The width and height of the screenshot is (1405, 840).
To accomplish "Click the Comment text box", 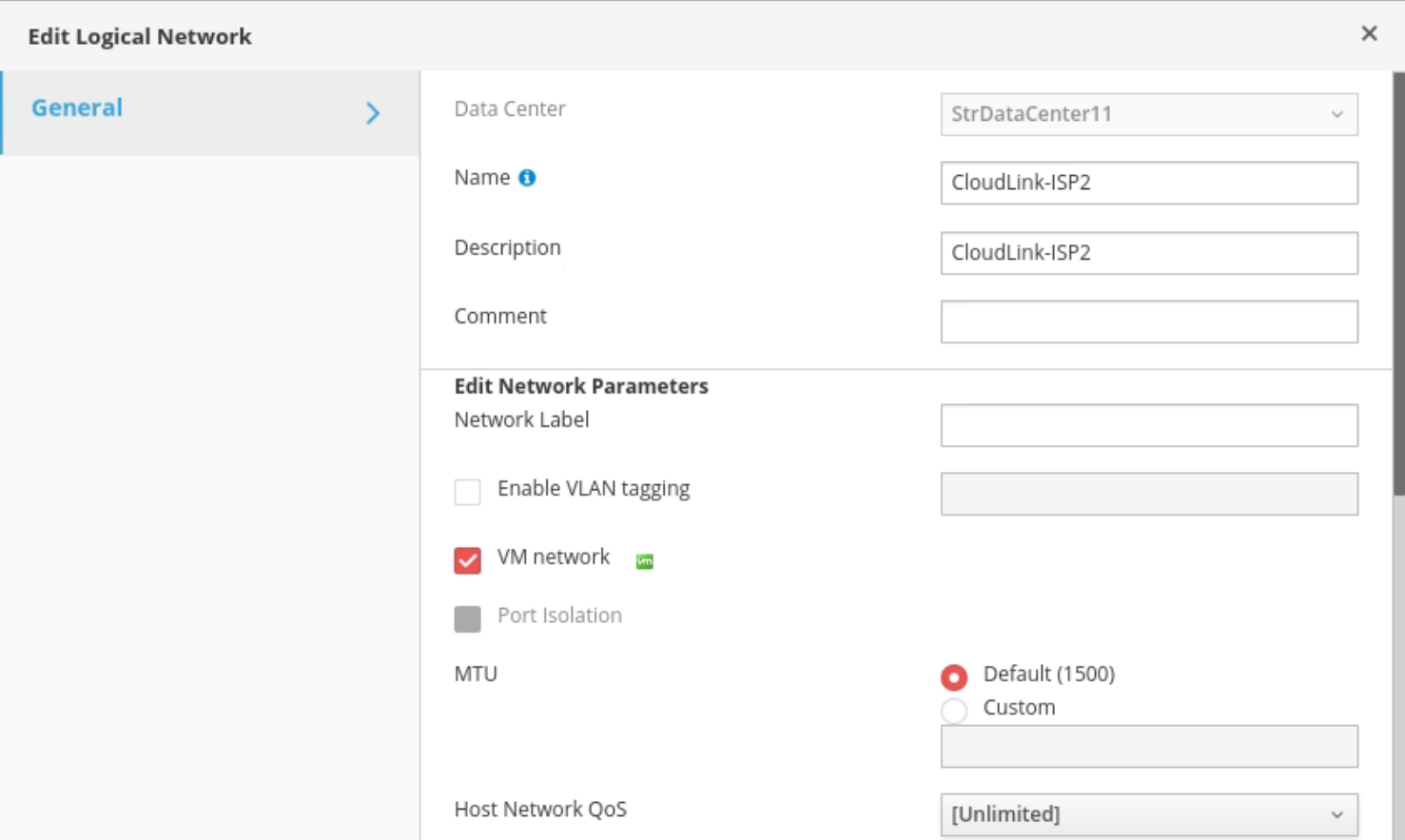I will click(1148, 322).
